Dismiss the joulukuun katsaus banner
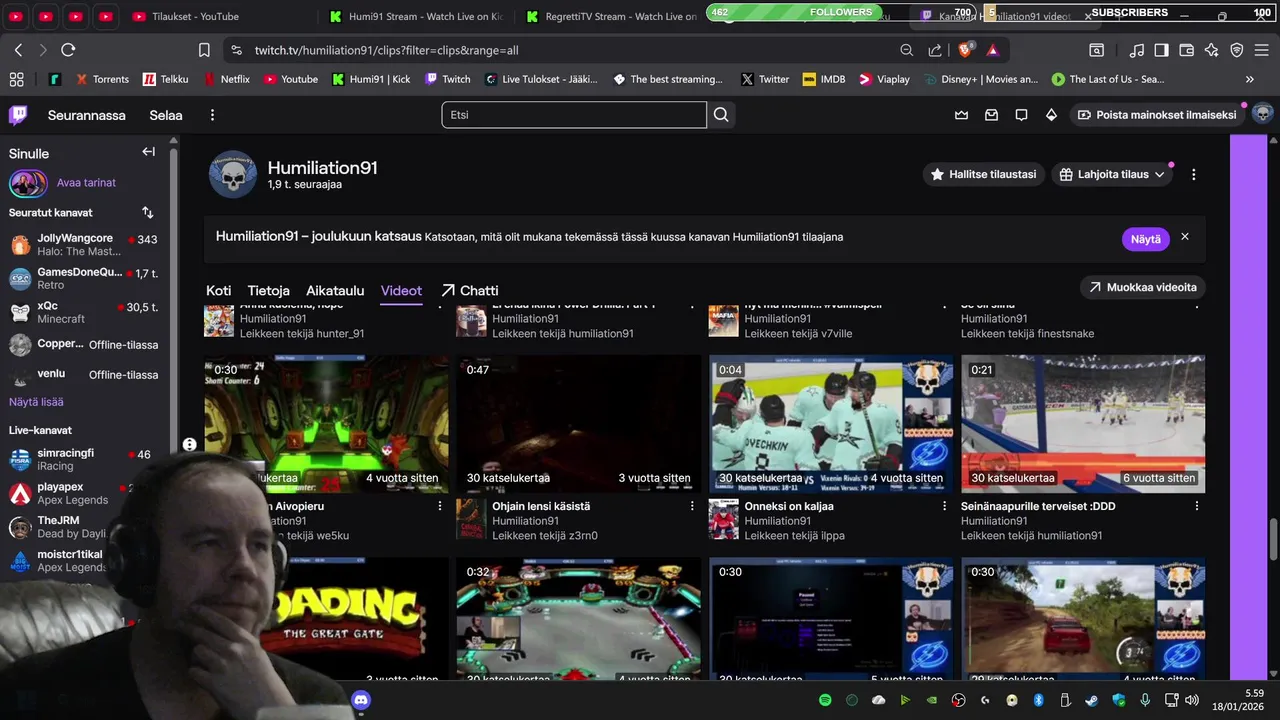 [x=1185, y=237]
